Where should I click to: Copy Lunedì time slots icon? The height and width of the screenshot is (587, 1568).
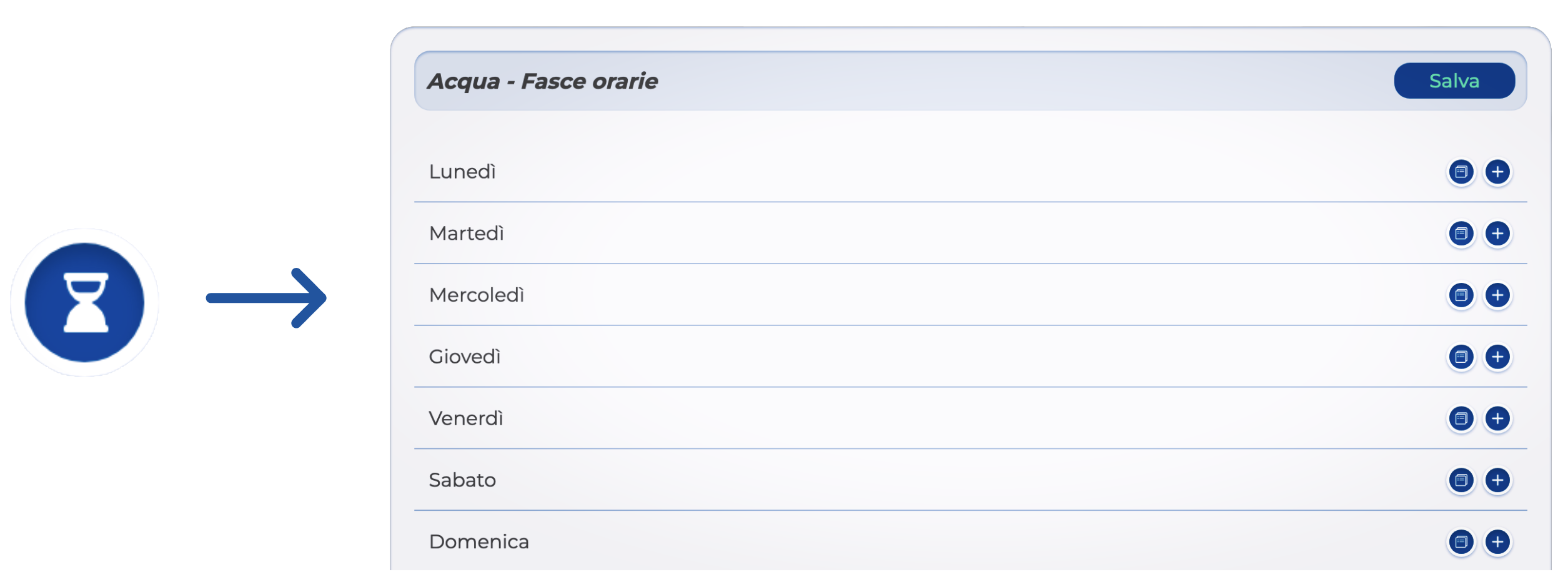tap(1461, 172)
